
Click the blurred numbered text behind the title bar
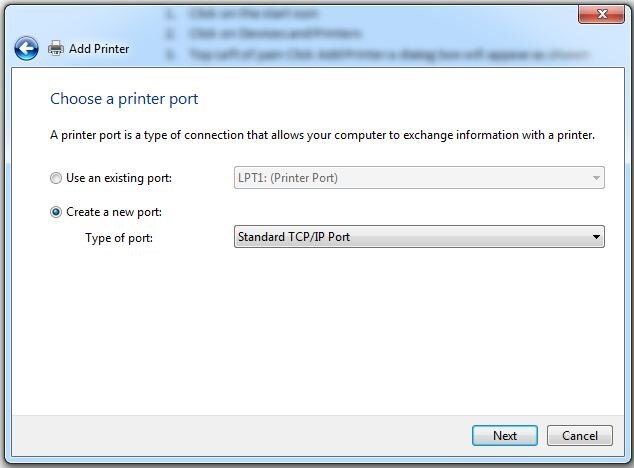tap(376, 34)
